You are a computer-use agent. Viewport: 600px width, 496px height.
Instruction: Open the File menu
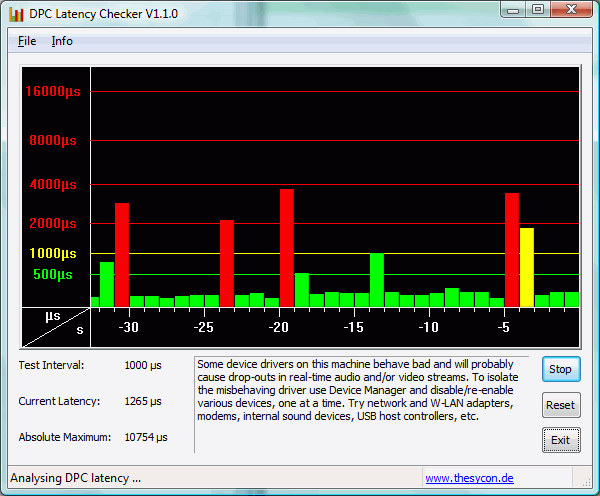coord(27,41)
